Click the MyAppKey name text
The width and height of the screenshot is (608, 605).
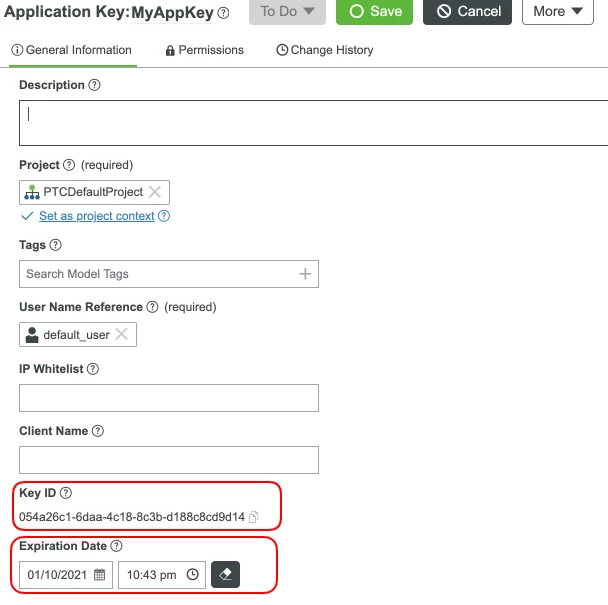pyautogui.click(x=173, y=13)
